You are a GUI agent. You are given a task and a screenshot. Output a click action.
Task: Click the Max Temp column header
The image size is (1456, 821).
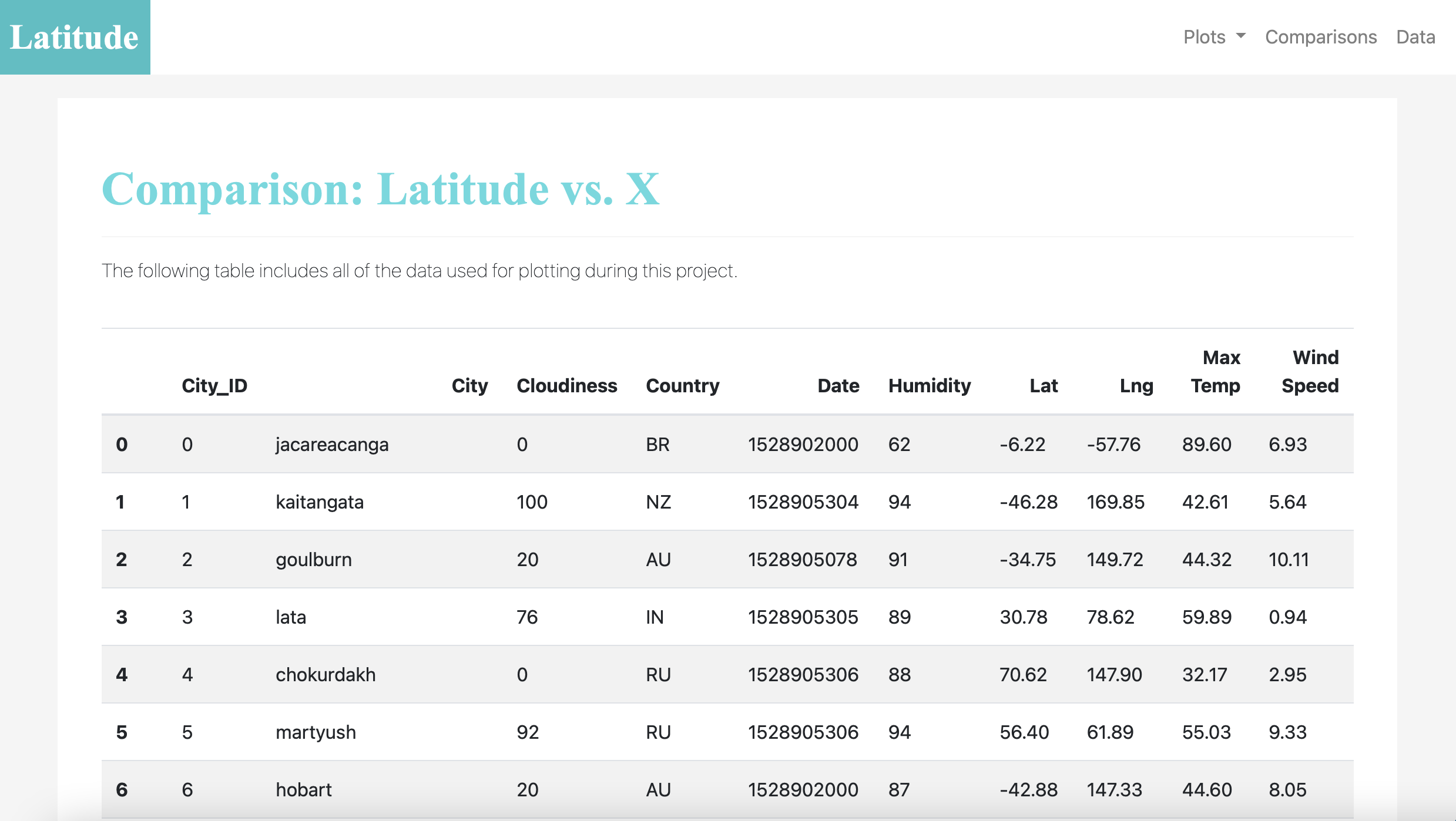click(x=1215, y=371)
